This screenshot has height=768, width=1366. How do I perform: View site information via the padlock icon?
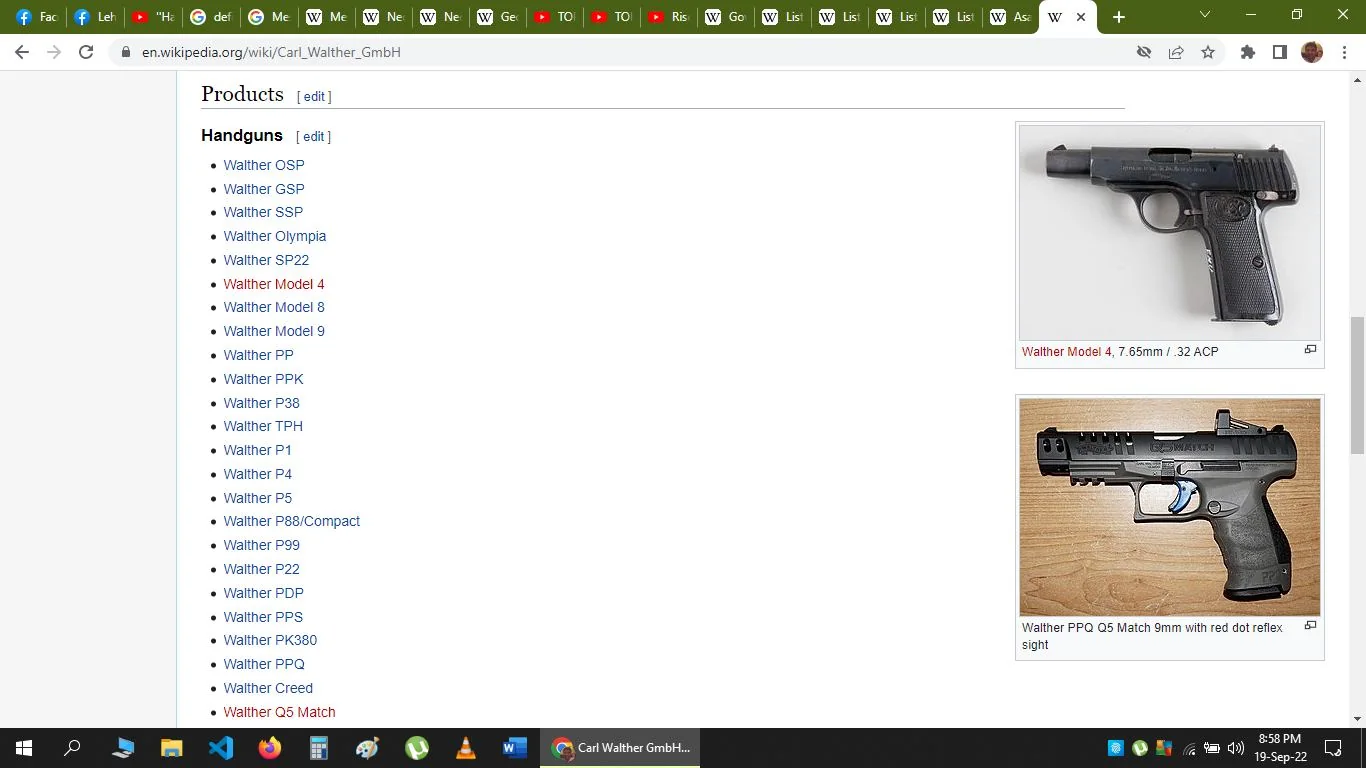[x=125, y=52]
